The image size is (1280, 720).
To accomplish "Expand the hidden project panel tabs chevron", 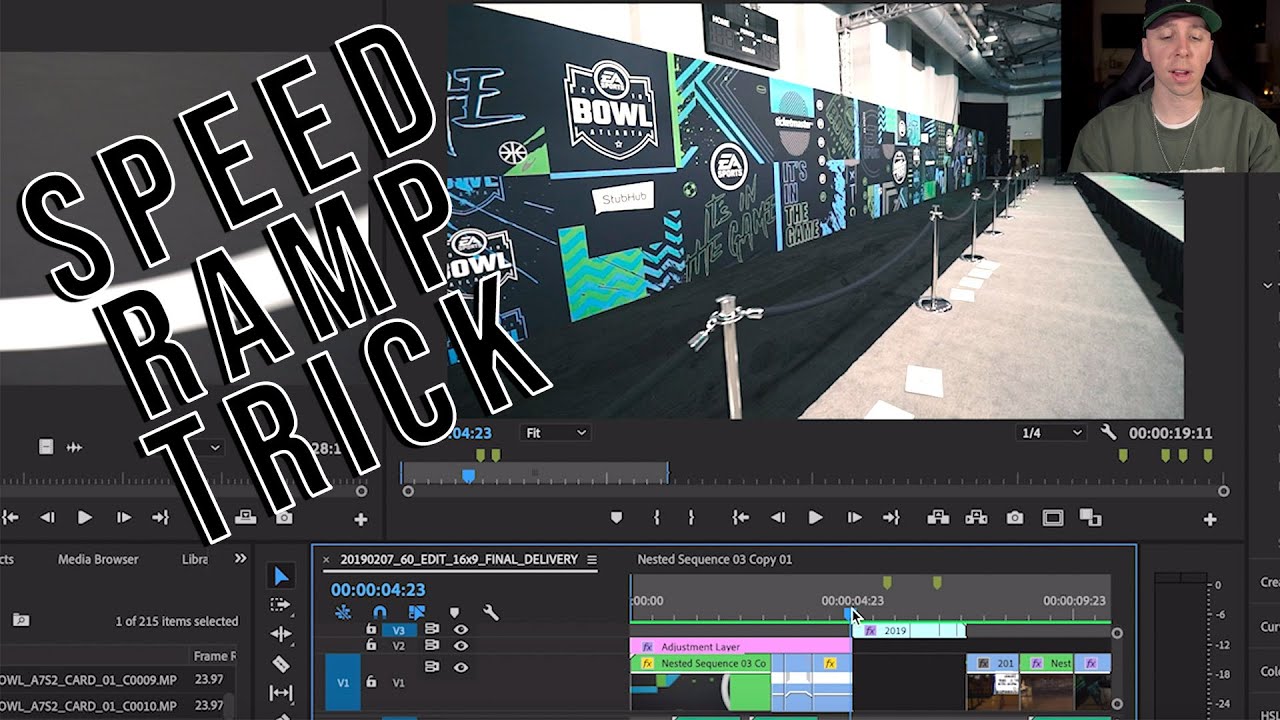I will point(240,559).
